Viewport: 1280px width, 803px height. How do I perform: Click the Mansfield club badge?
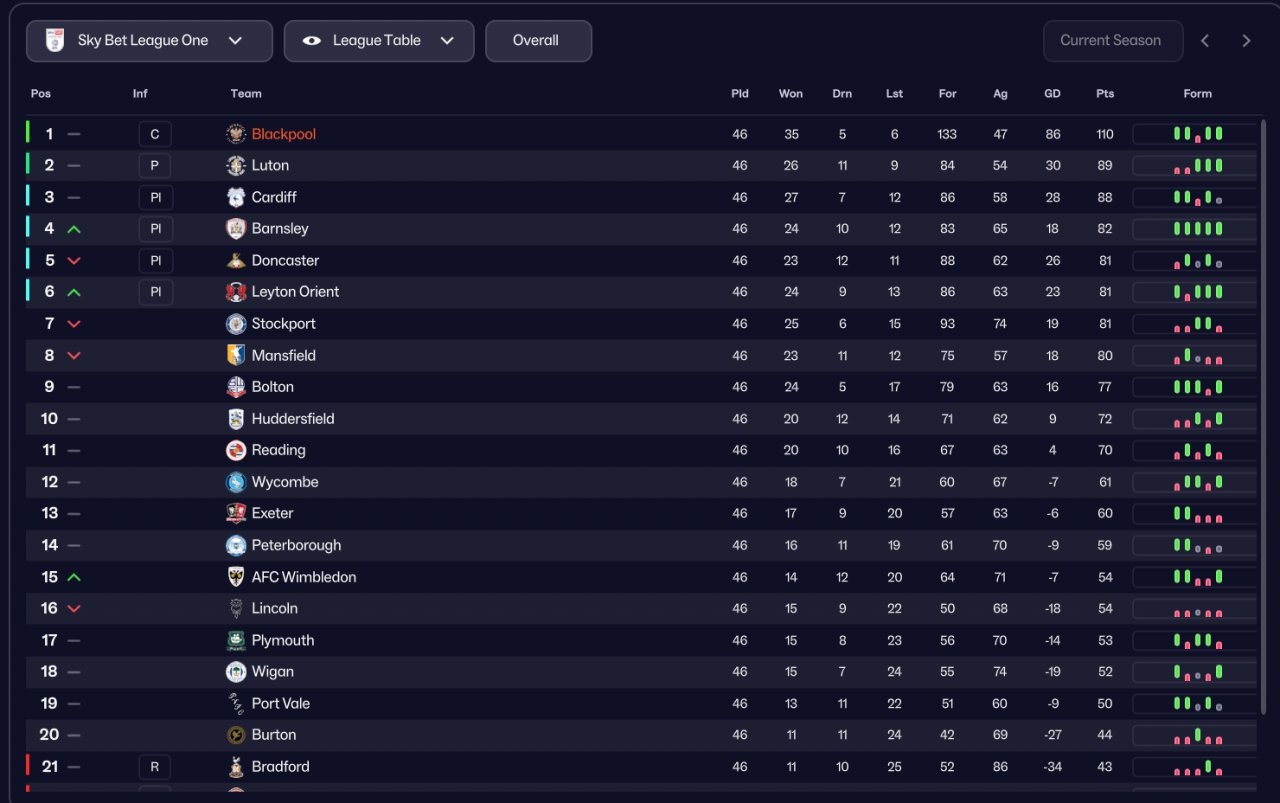tap(236, 355)
